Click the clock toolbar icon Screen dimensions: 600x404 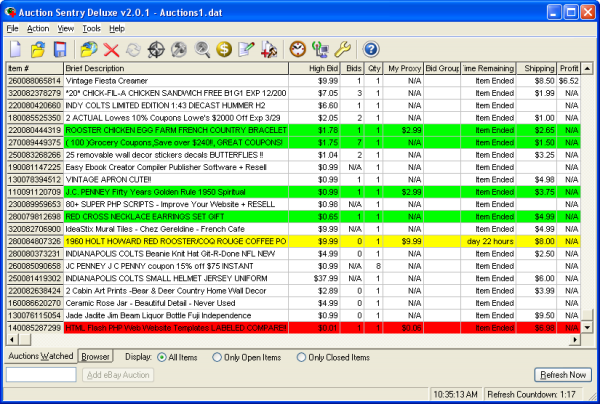coord(297,48)
